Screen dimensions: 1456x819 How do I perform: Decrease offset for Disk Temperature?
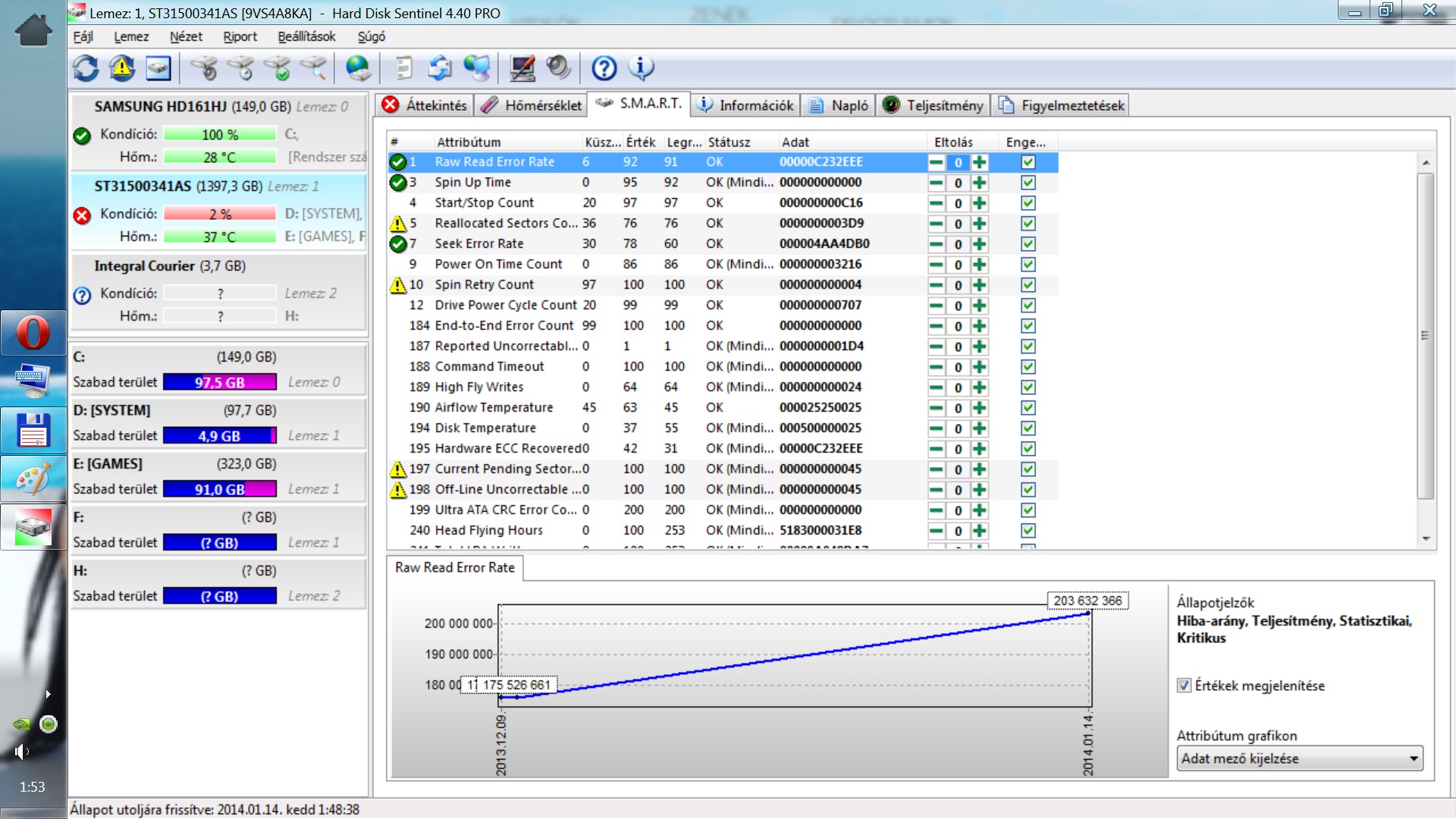(937, 428)
